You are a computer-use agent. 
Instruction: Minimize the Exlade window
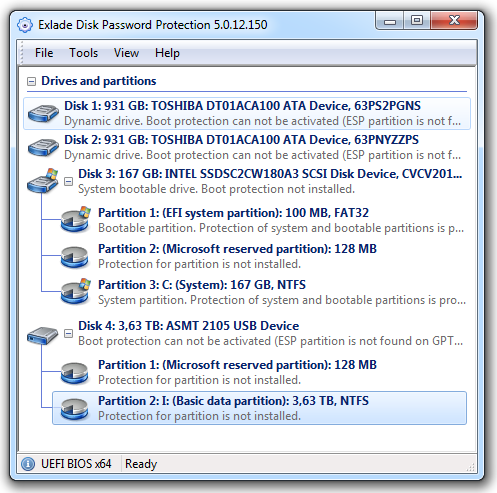coord(389,21)
